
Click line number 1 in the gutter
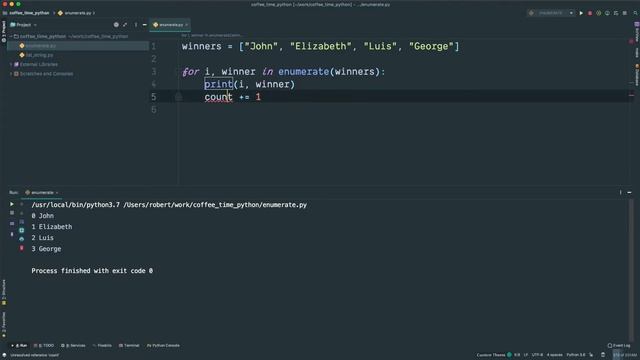(153, 47)
